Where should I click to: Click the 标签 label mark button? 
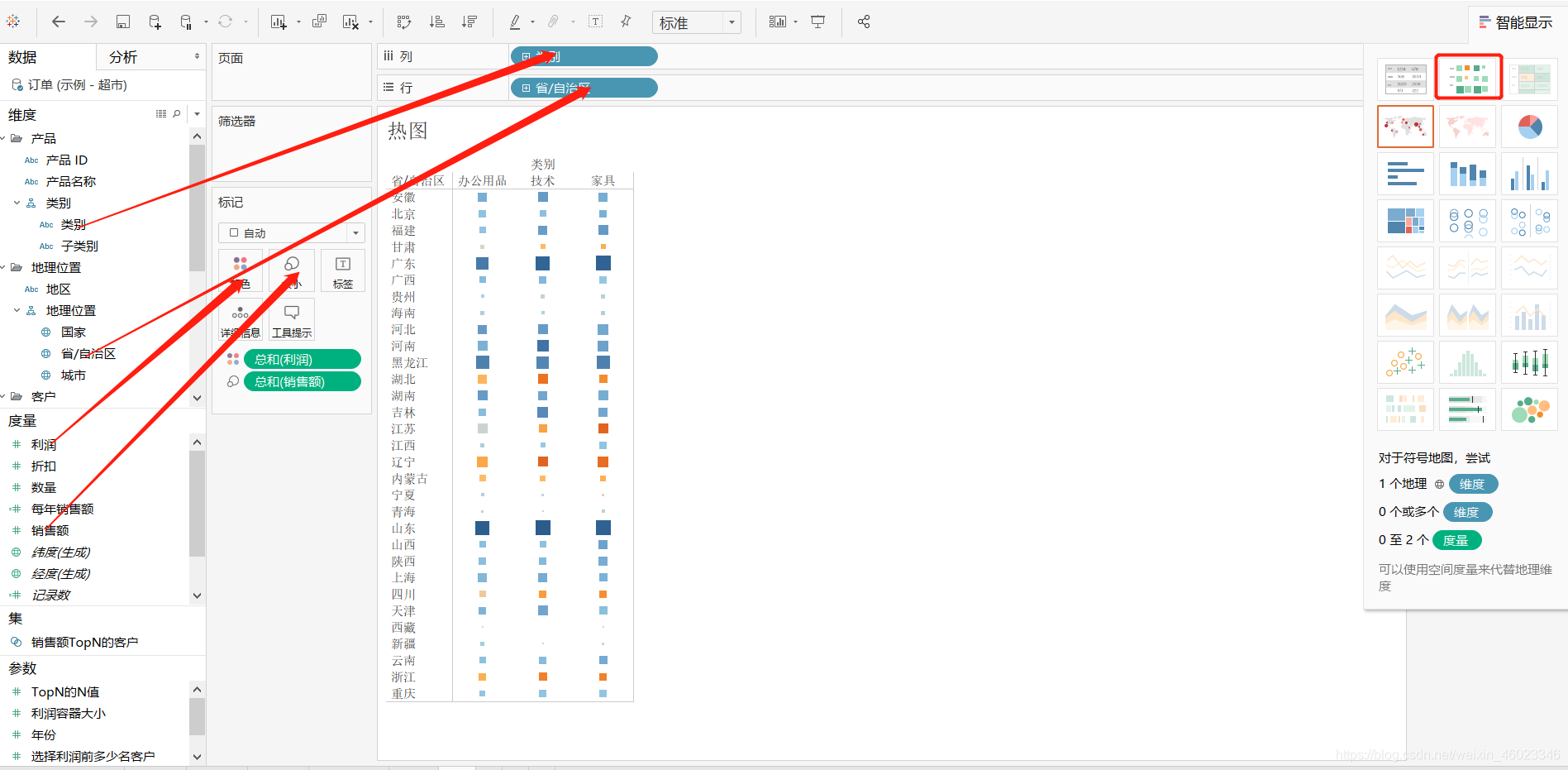click(343, 270)
